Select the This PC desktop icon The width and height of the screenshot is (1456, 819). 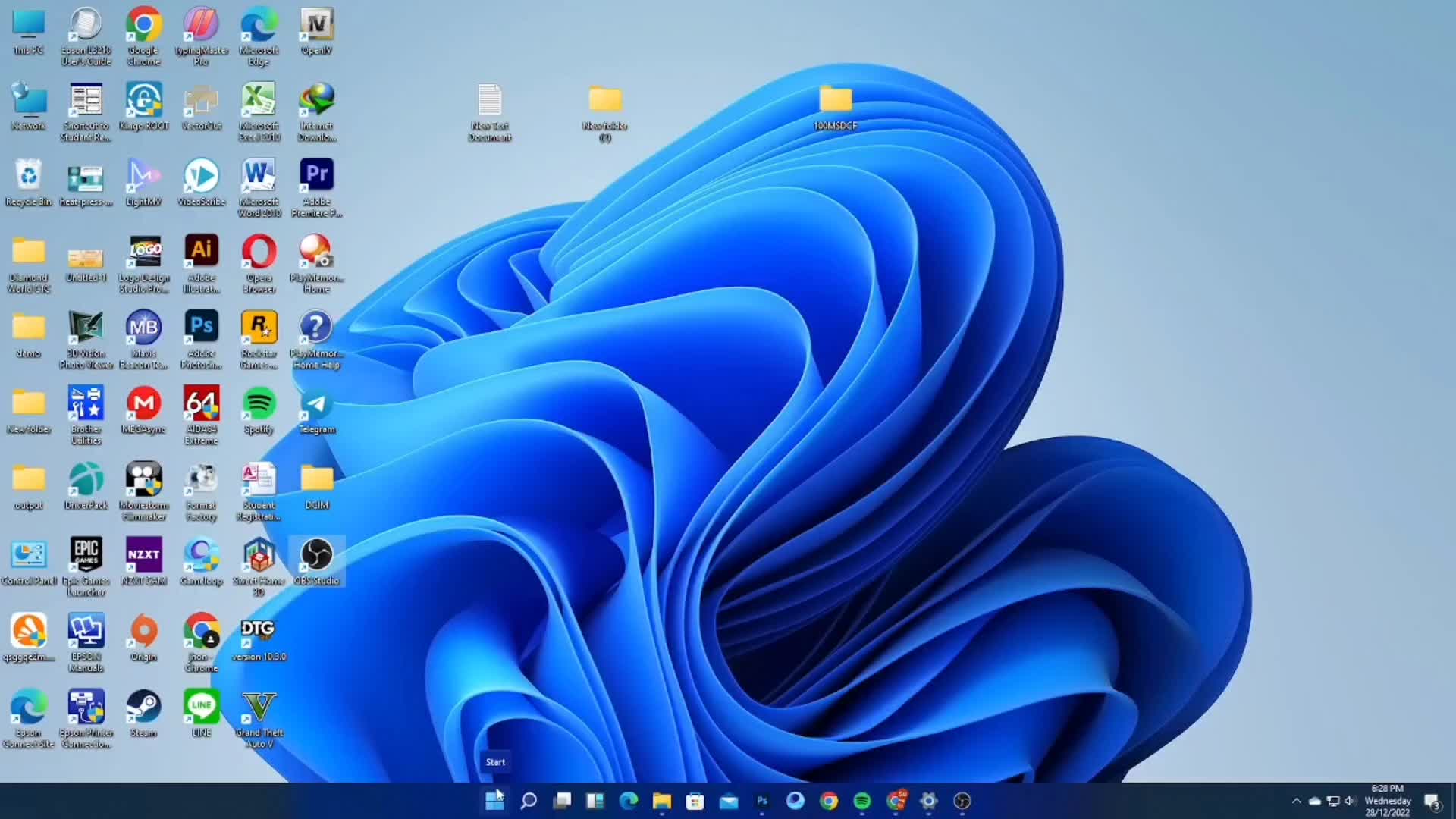click(29, 33)
